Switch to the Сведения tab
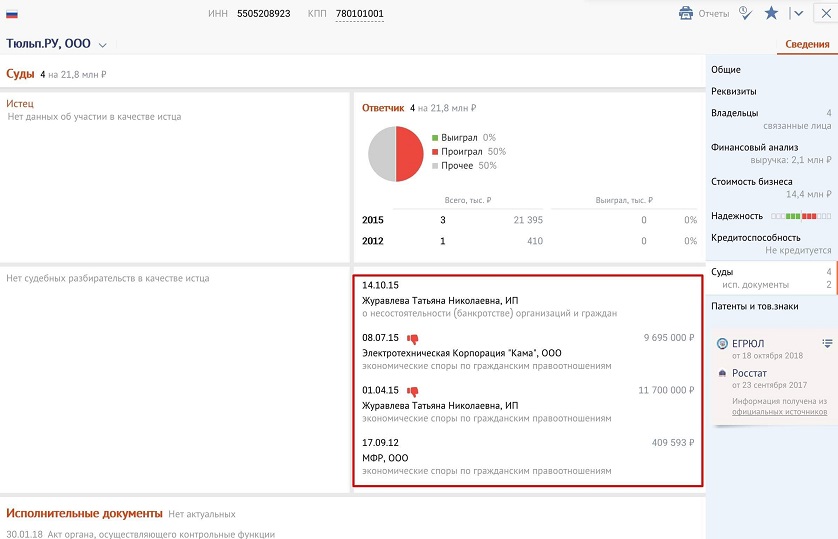 tap(806, 44)
